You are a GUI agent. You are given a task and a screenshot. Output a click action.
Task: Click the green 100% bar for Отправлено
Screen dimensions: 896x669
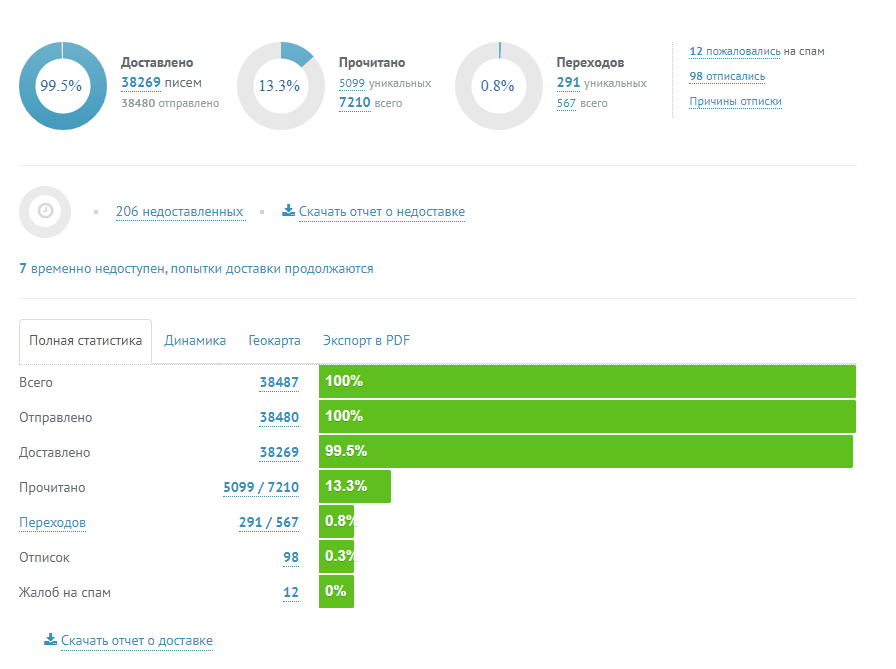click(587, 416)
